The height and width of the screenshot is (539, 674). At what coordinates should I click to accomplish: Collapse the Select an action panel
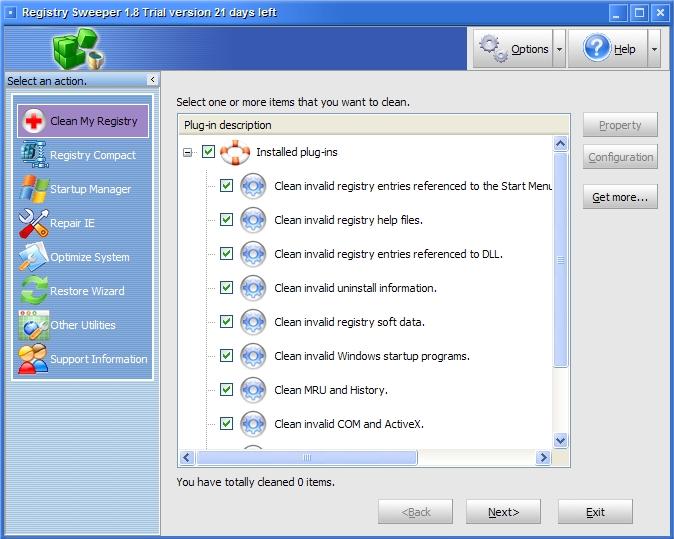(152, 80)
